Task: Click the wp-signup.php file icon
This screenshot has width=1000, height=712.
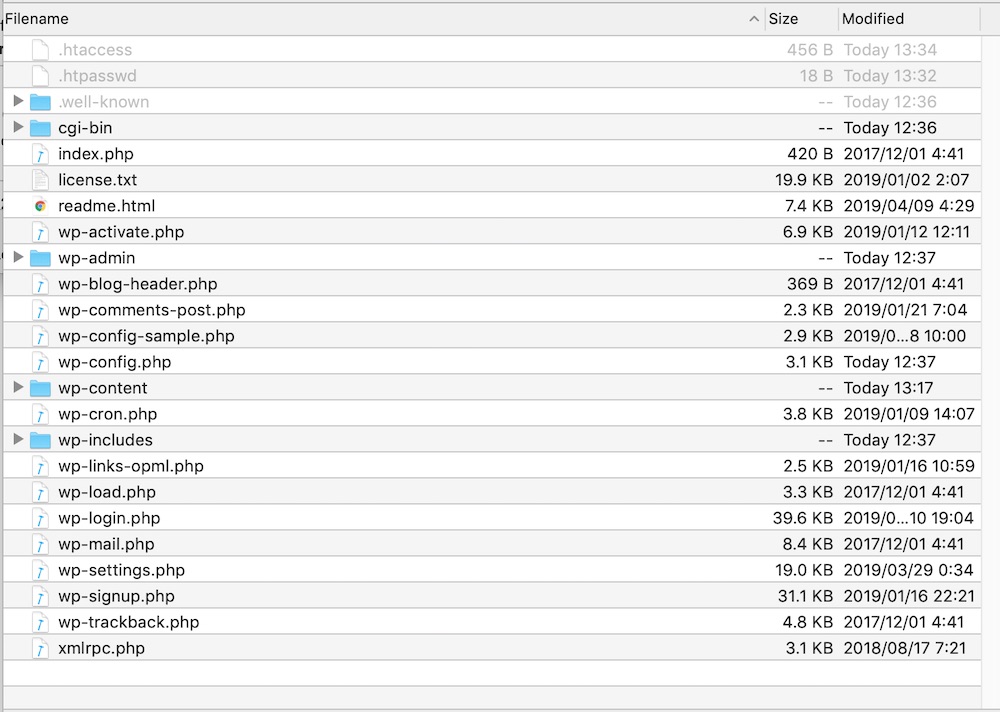Action: coord(40,597)
